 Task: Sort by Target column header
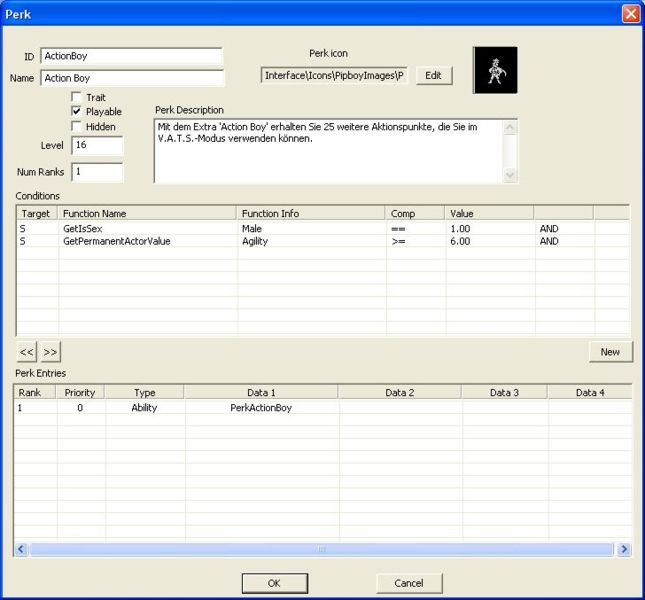point(37,214)
